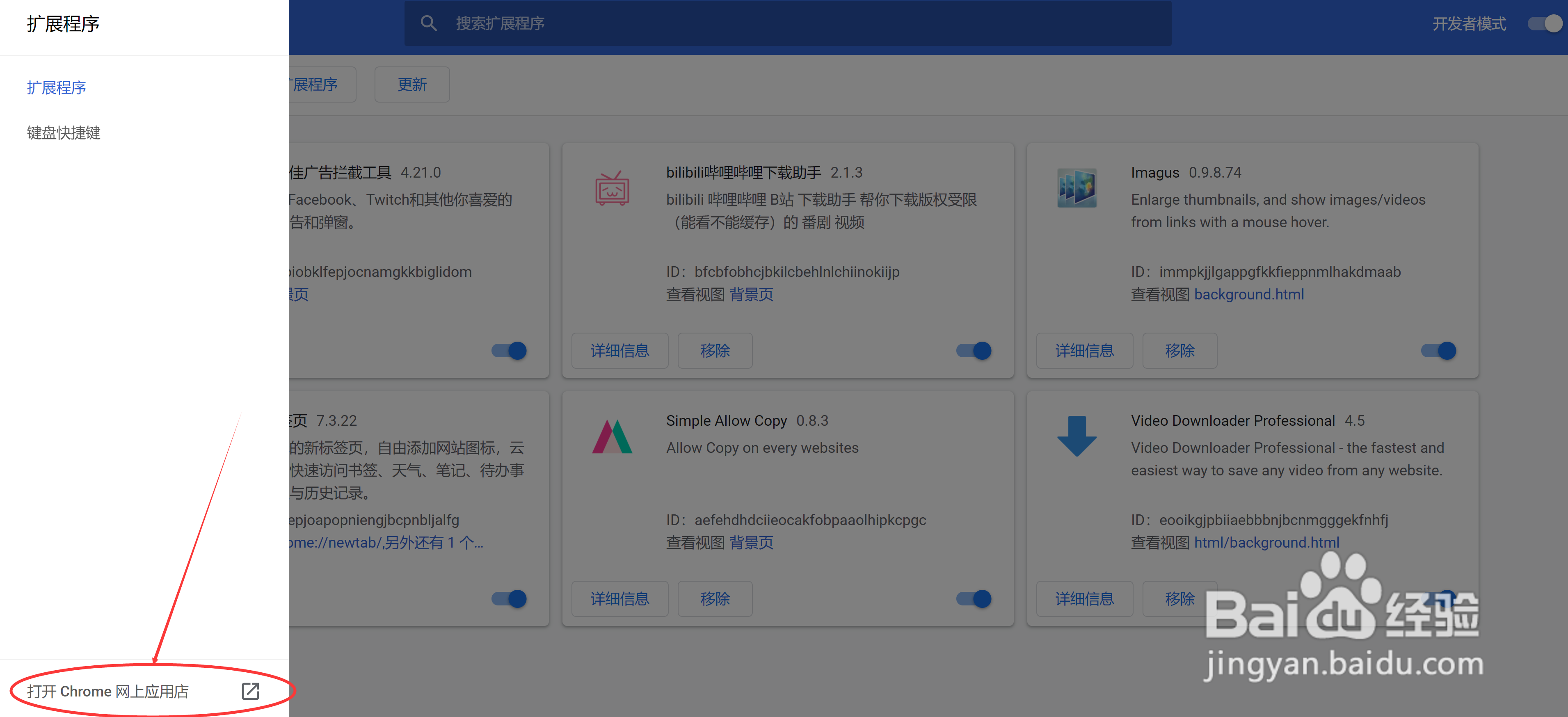Click the Simple Allow Copy extension icon
Screen dimensions: 1568x717
coord(612,436)
